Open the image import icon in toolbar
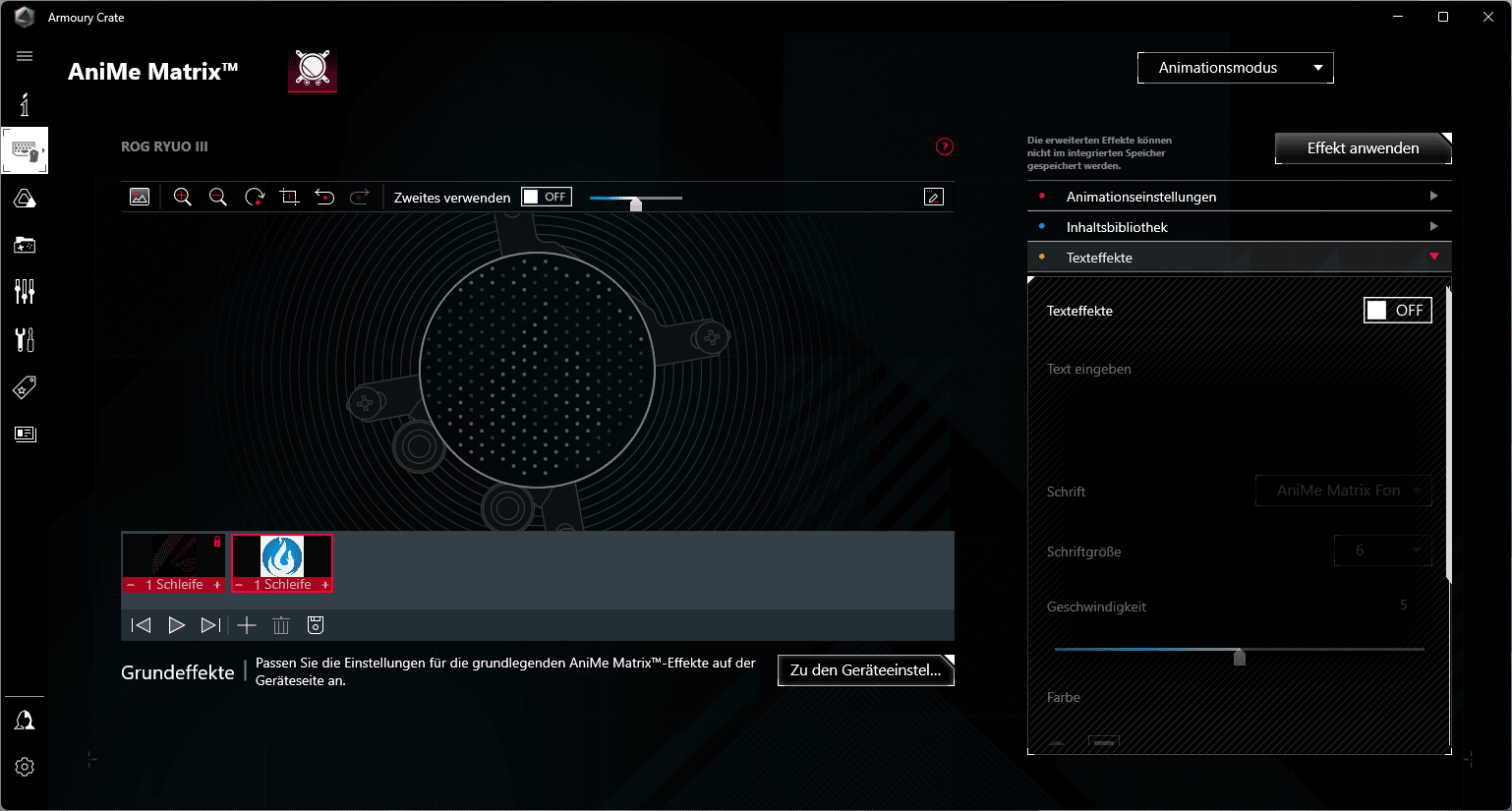 (x=140, y=197)
